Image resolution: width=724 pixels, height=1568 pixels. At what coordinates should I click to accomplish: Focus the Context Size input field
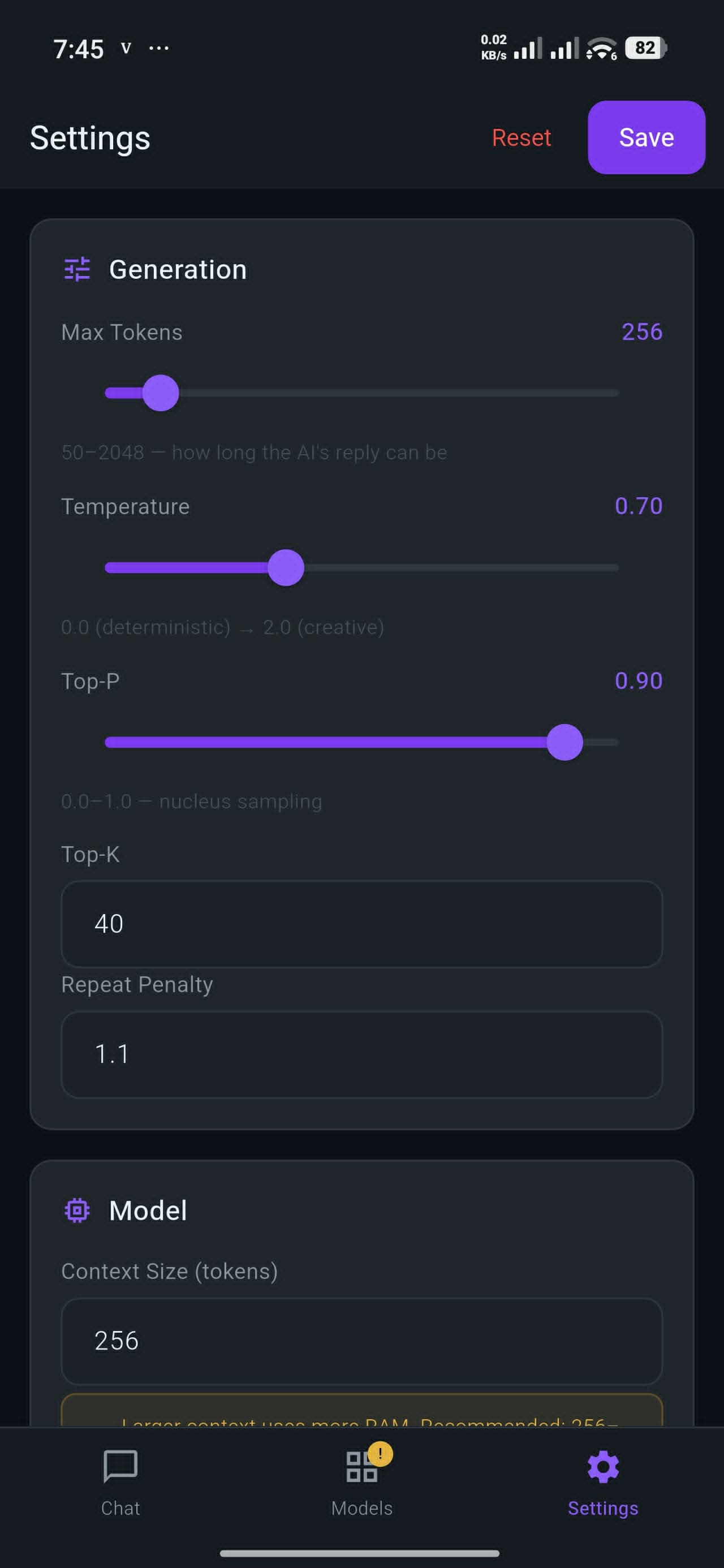[x=361, y=1342]
